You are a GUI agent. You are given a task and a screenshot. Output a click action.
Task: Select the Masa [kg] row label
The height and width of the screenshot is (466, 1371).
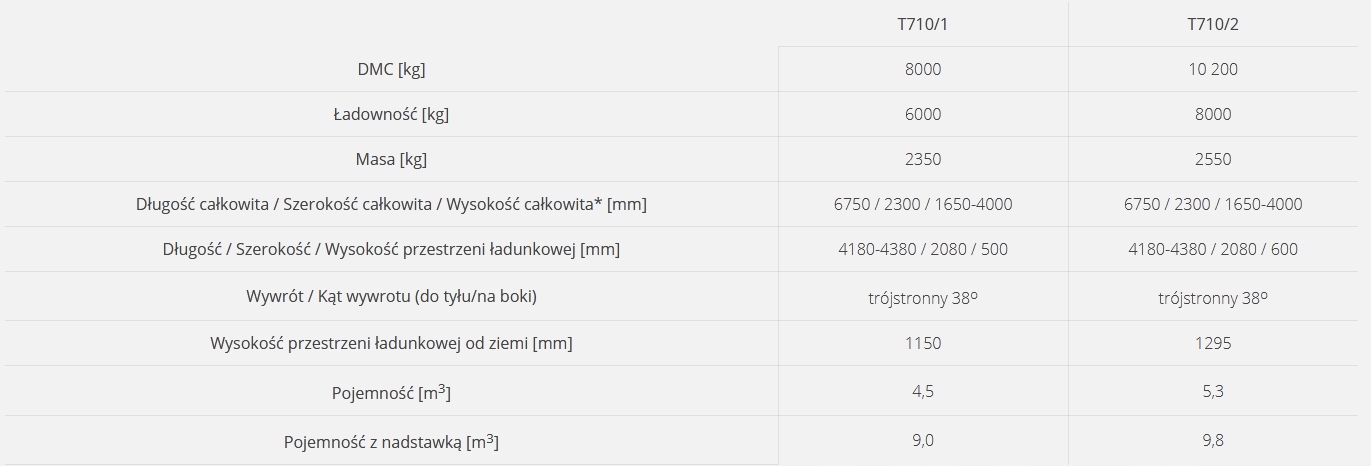tap(391, 159)
